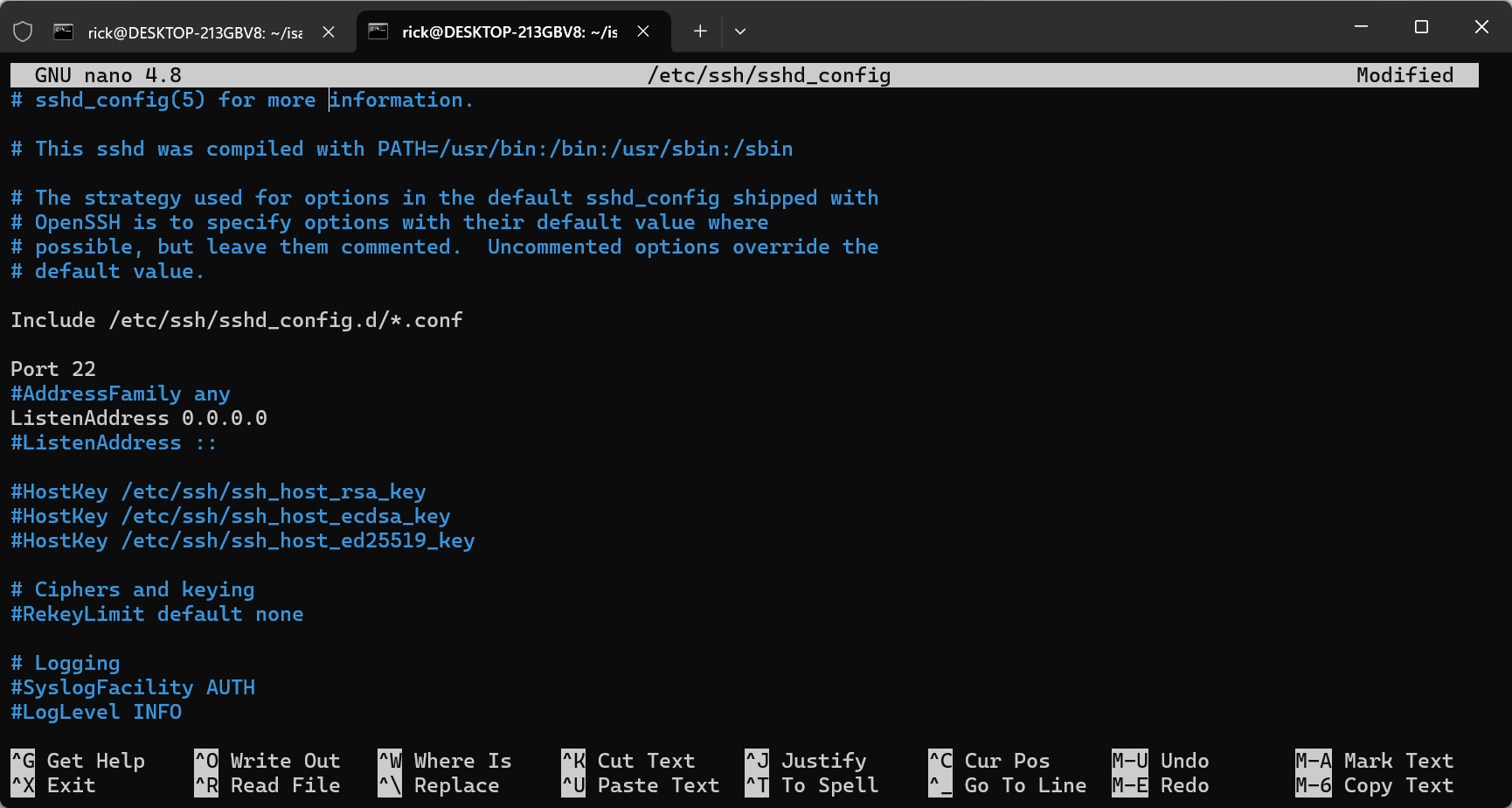This screenshot has height=808, width=1512.
Task: Click the first tab's terminal icon
Action: pos(64,32)
